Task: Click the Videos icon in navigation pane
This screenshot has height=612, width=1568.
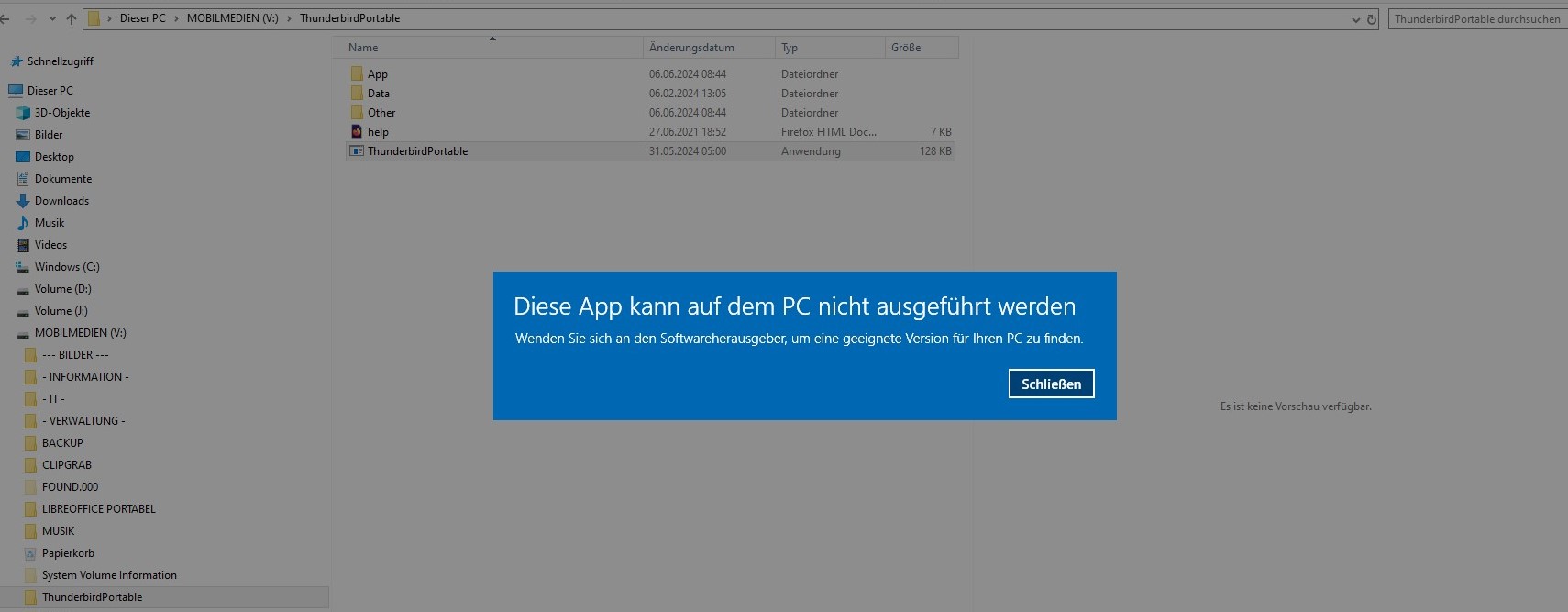Action: pos(23,245)
